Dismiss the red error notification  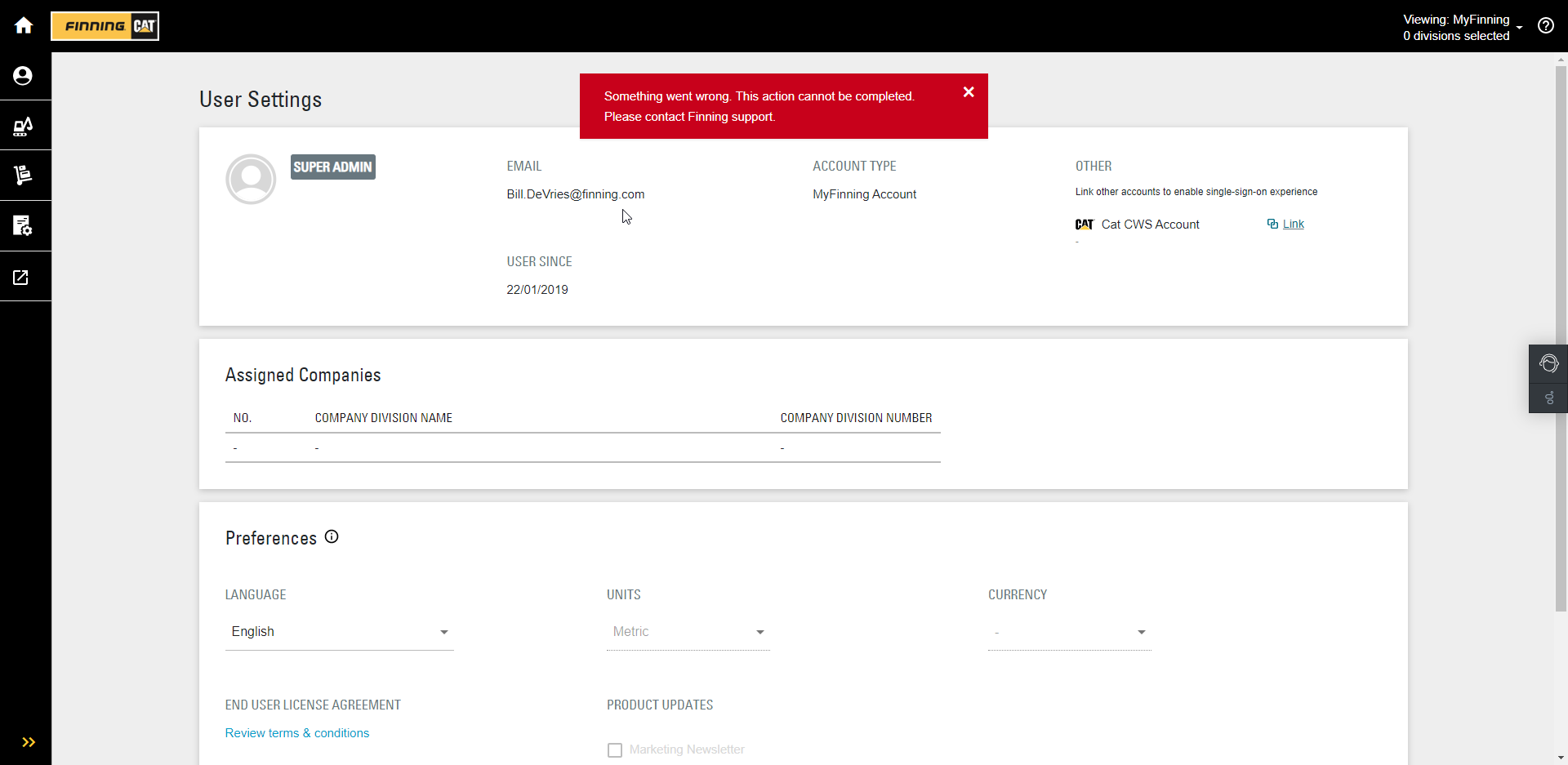coord(969,92)
